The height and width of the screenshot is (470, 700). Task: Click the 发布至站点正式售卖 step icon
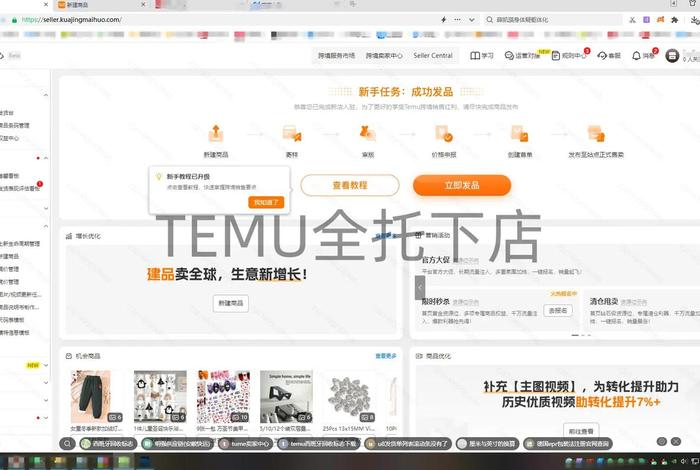pos(596,133)
